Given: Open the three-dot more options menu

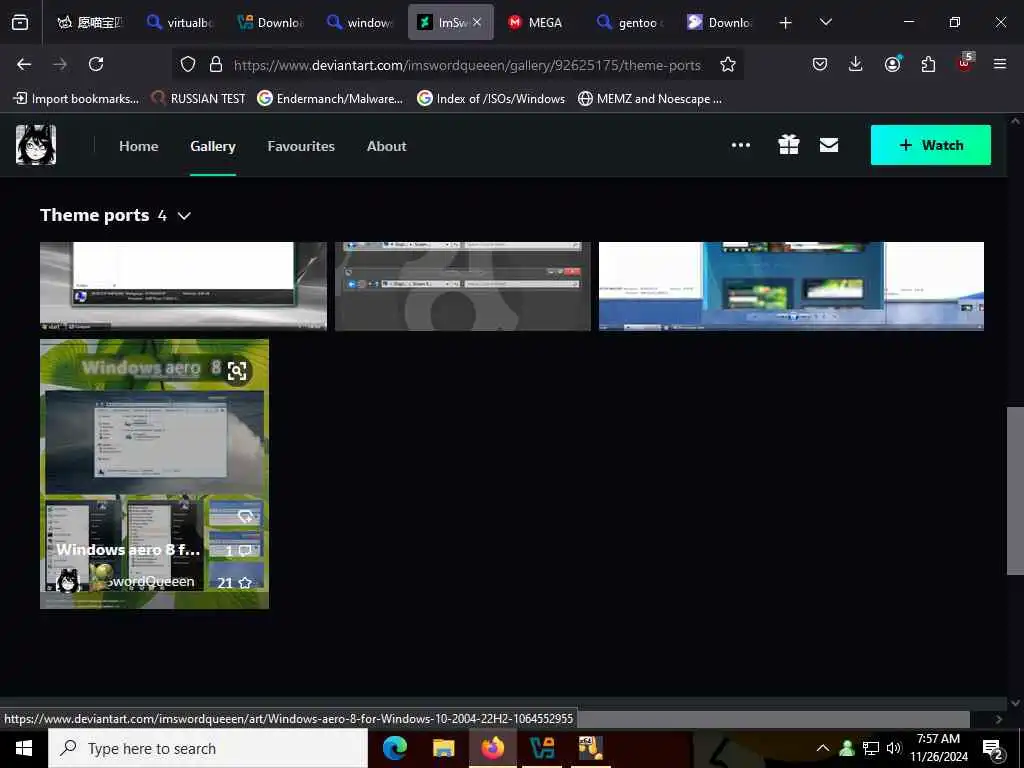Looking at the screenshot, I should click(741, 145).
